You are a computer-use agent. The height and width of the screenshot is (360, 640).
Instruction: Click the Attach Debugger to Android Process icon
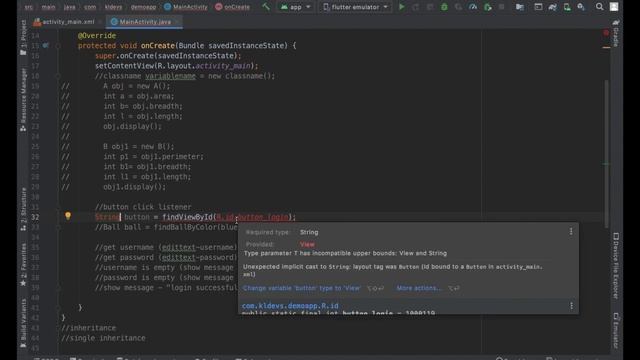point(487,7)
